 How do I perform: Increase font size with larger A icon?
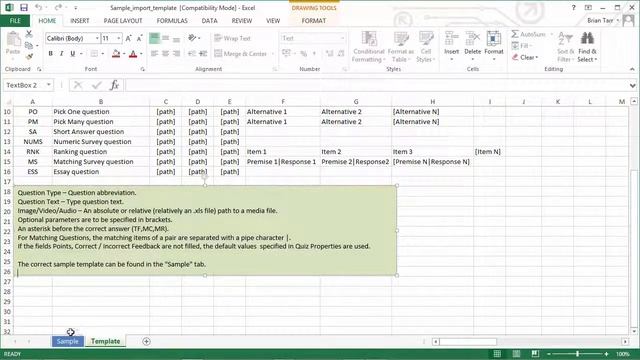(x=129, y=38)
